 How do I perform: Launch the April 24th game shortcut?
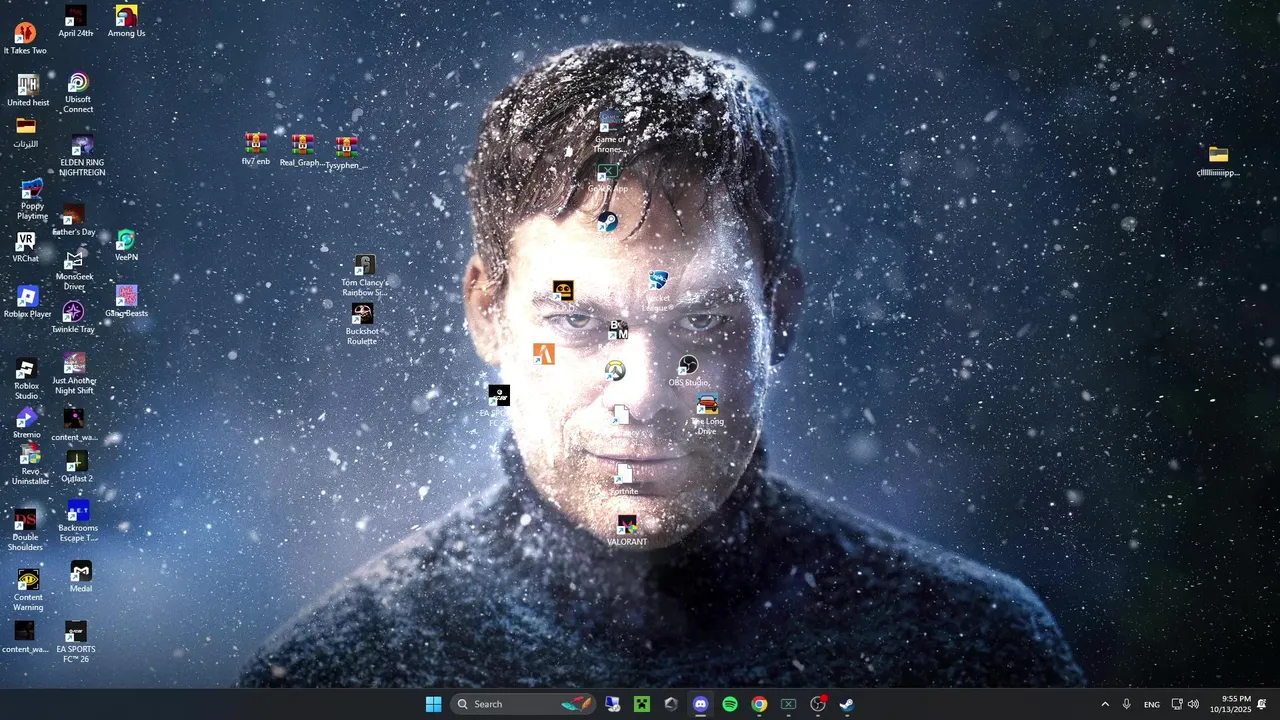(x=75, y=22)
